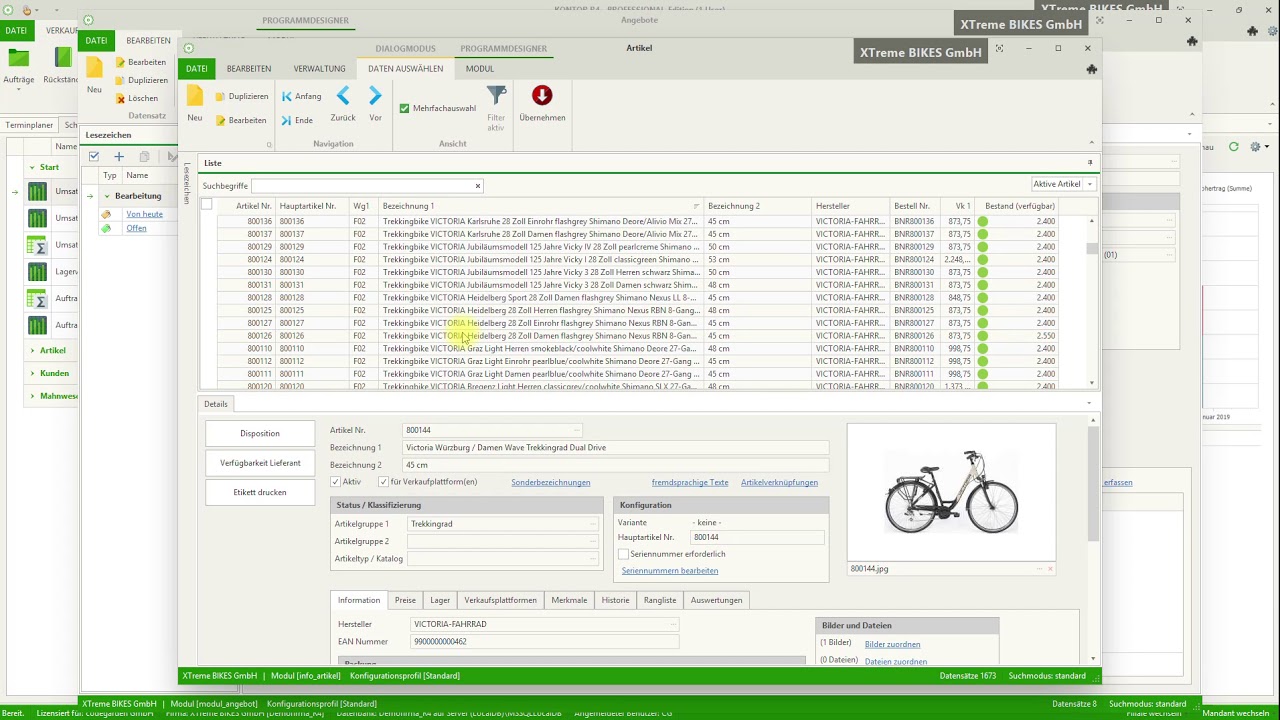Click focus icon beside Artikel minimize button
This screenshot has width=1280, height=720.
click(x=999, y=48)
